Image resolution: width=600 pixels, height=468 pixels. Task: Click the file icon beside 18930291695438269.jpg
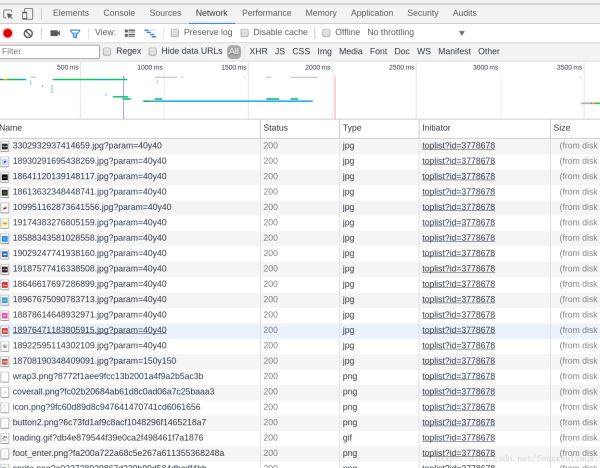point(5,161)
